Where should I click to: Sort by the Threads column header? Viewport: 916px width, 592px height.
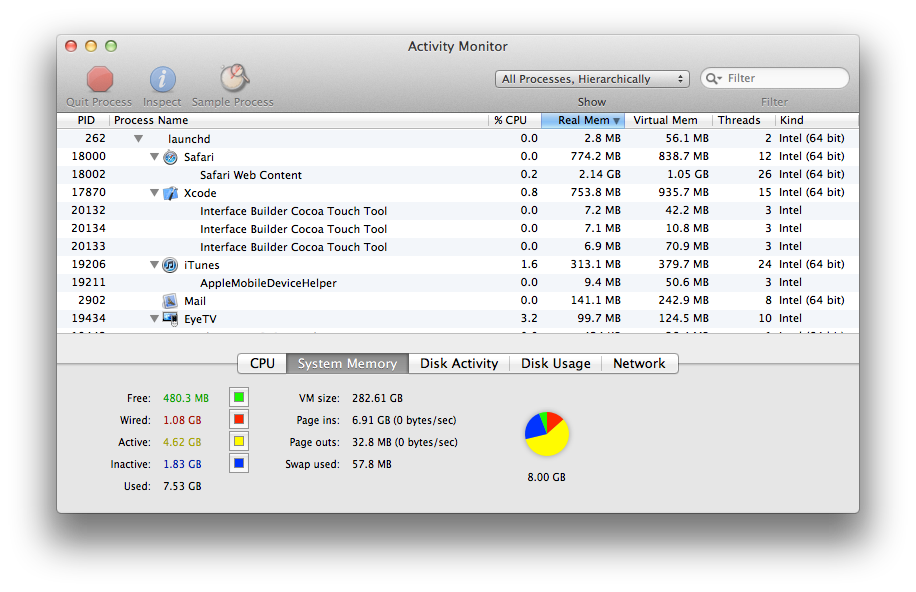pyautogui.click(x=744, y=120)
